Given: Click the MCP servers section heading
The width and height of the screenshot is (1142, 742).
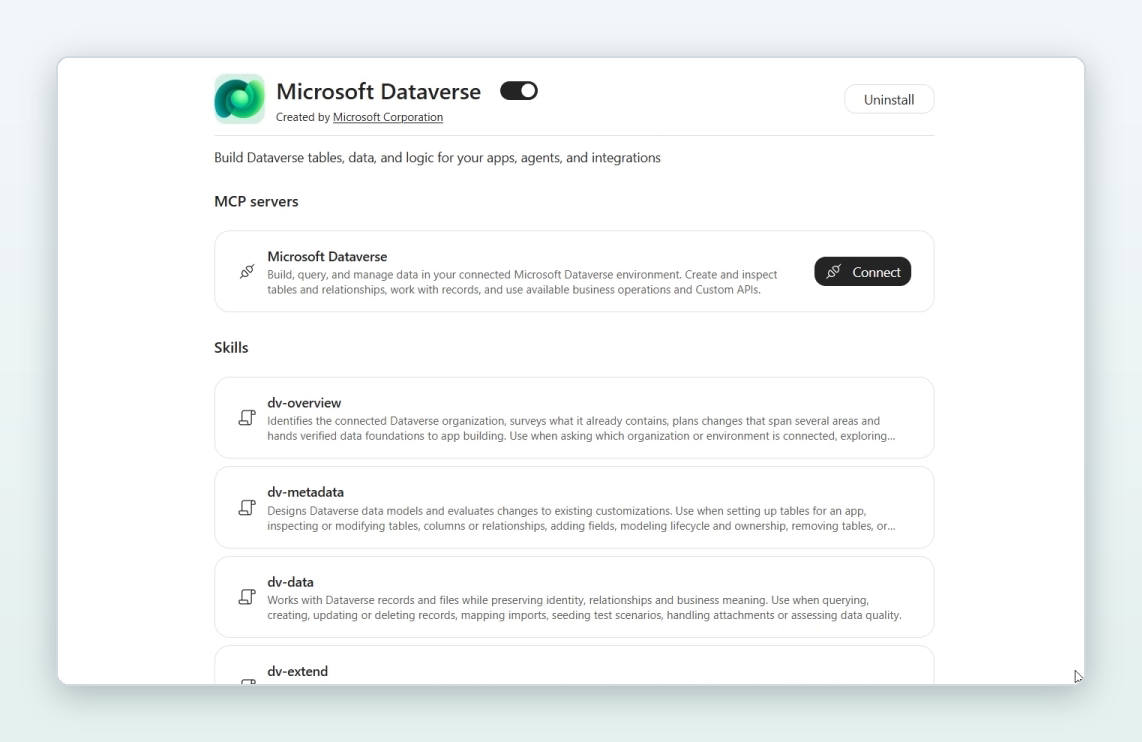Looking at the screenshot, I should [x=256, y=202].
